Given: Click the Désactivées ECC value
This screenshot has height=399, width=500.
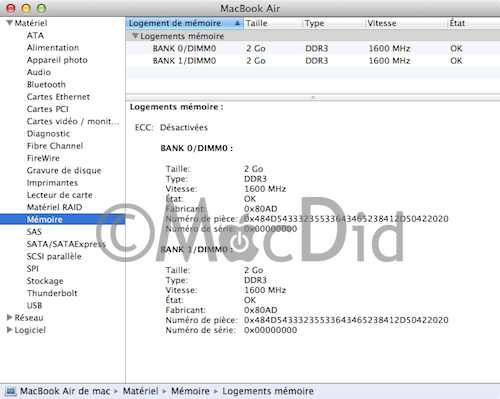Looking at the screenshot, I should click(184, 128).
